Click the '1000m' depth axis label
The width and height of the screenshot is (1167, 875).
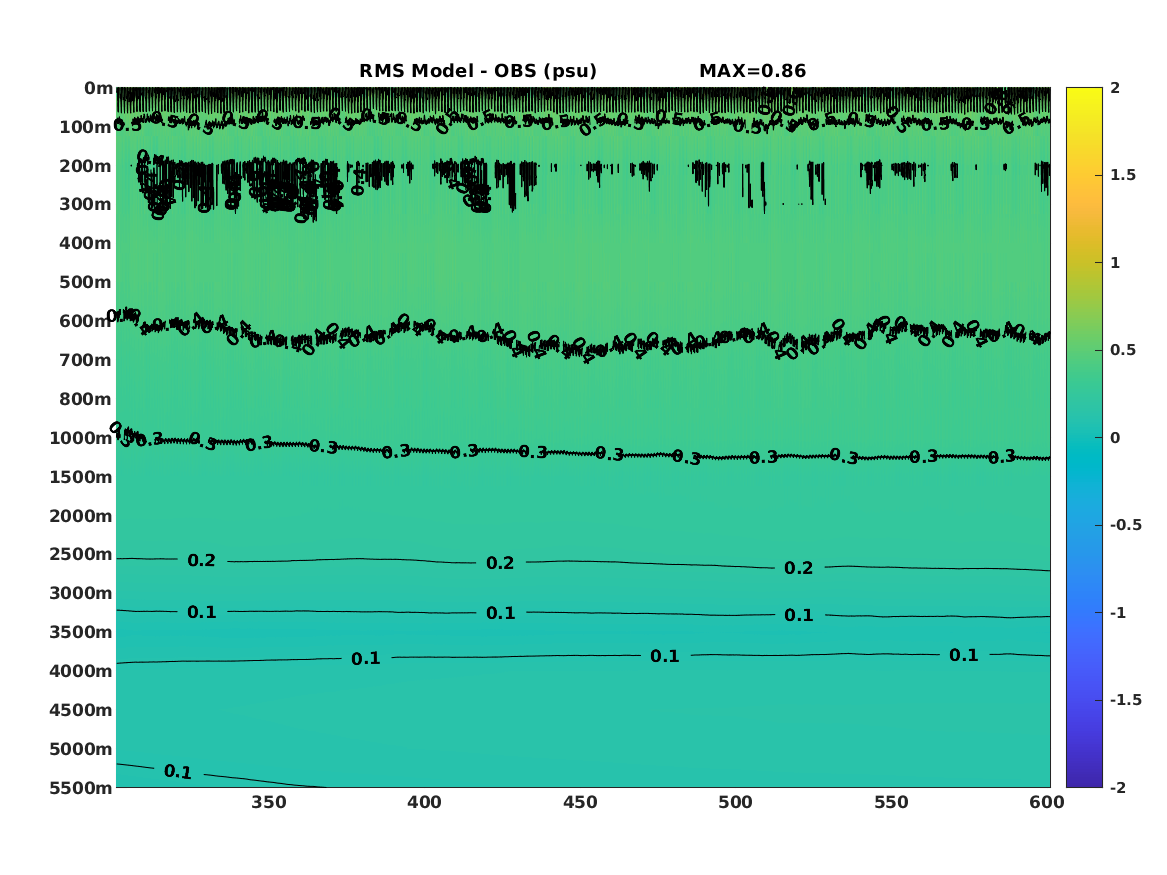81,438
